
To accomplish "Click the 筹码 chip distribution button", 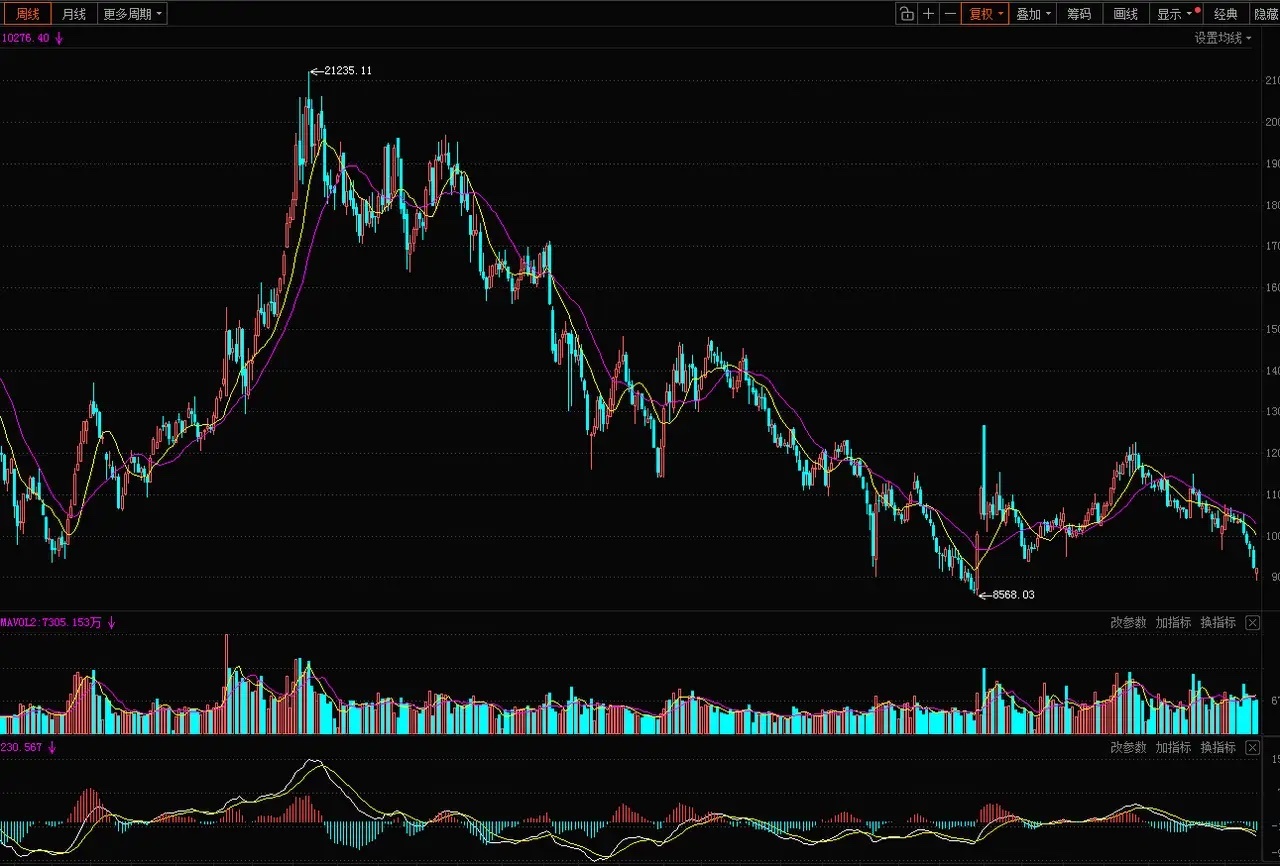I will pyautogui.click(x=1079, y=14).
